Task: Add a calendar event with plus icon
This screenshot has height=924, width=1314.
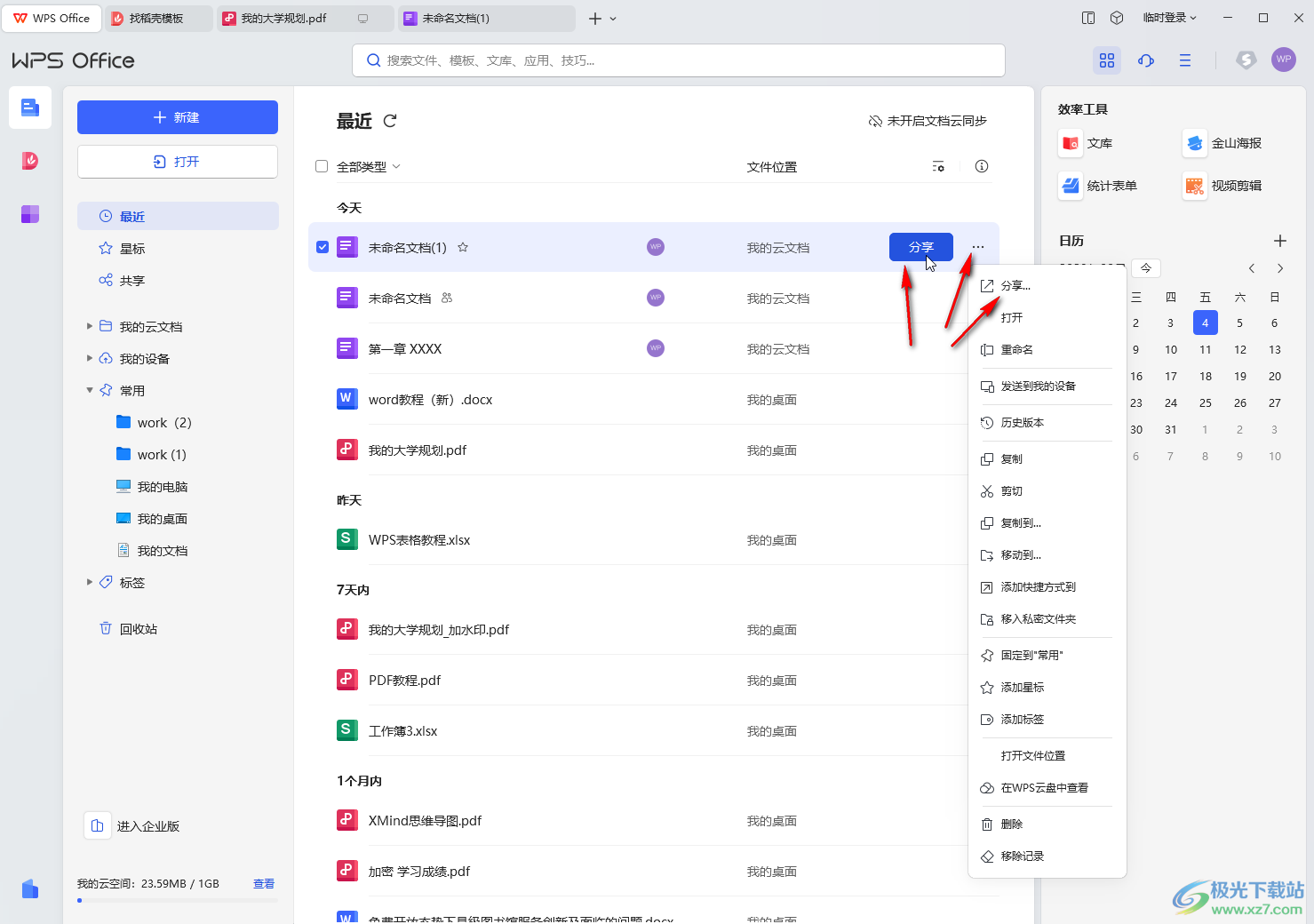Action: pos(1280,241)
